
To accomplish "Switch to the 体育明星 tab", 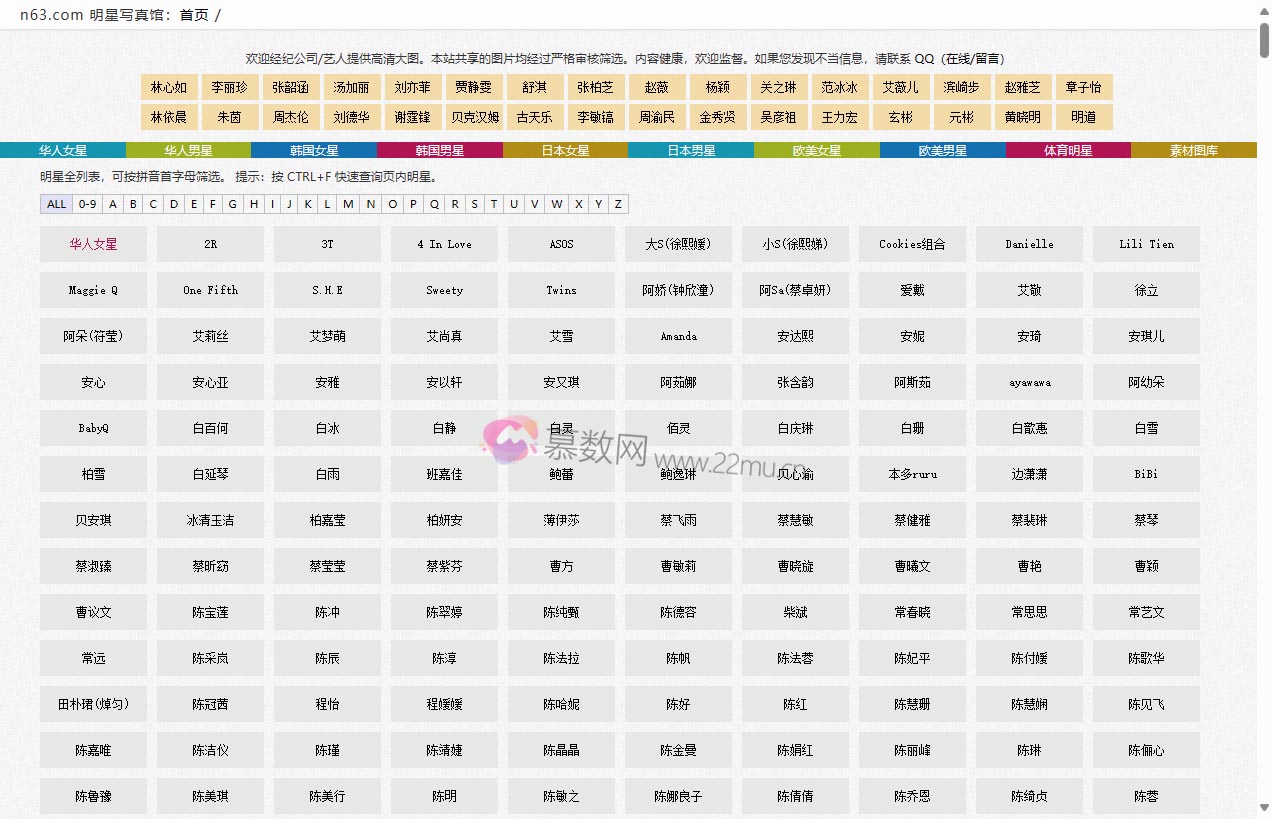I will pos(1068,151).
